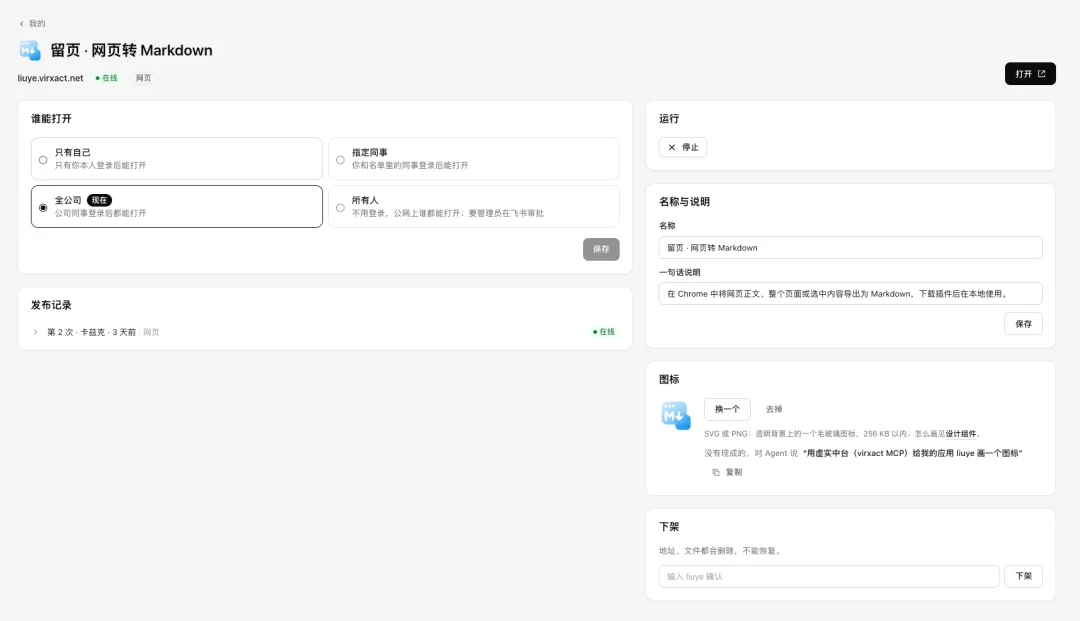Click the 下架 button

click(1023, 576)
